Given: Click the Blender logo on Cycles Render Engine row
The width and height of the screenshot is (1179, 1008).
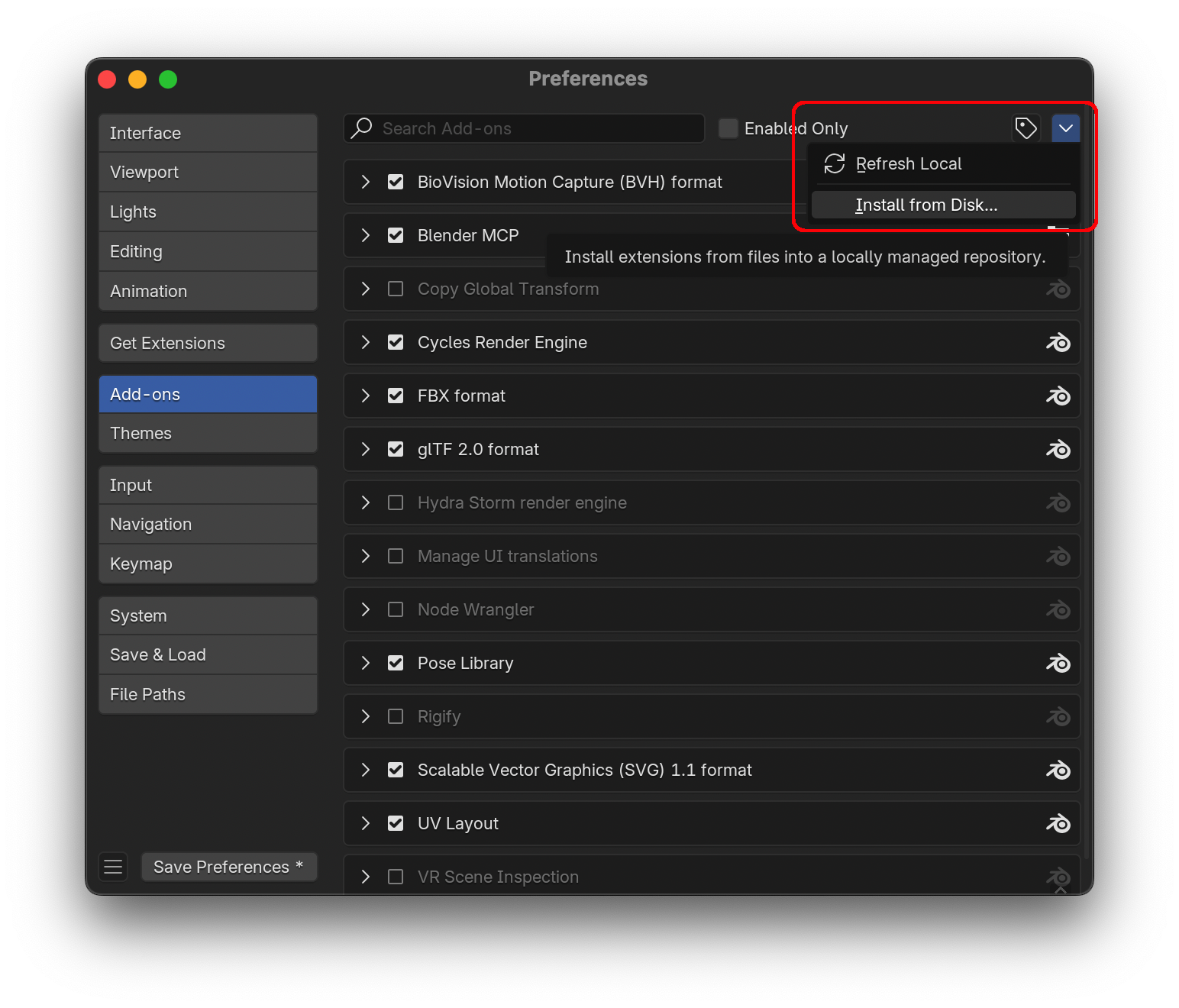Looking at the screenshot, I should 1058,342.
